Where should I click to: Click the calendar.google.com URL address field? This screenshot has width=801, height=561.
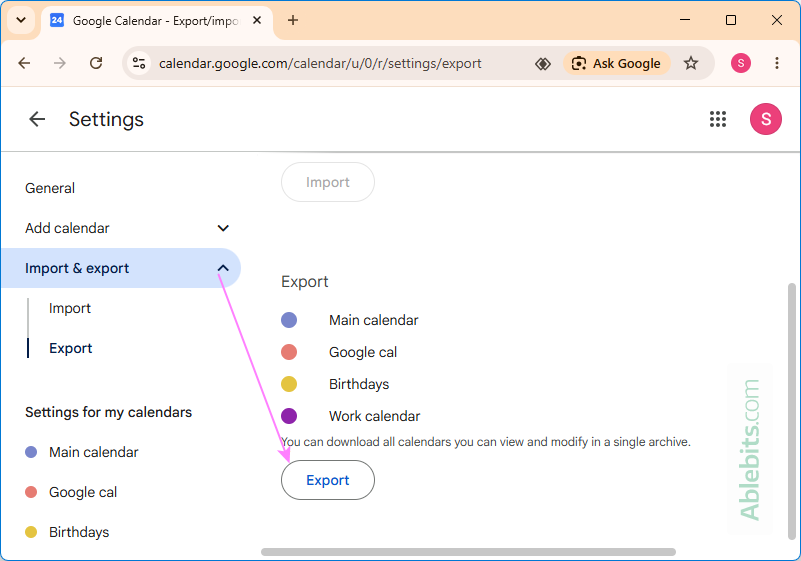[320, 63]
